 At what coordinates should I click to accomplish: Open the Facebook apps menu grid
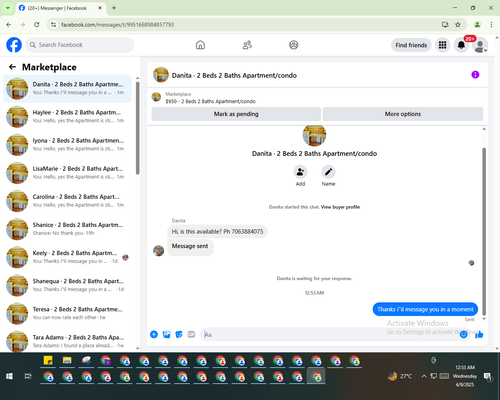[x=442, y=45]
